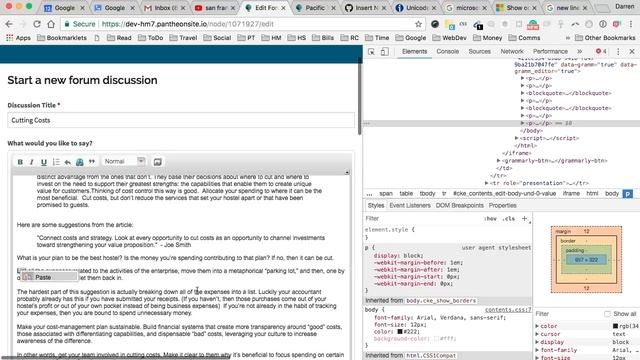640x360 pixels.
Task: Open the #222 color swatch in body rule
Action: 400,332
